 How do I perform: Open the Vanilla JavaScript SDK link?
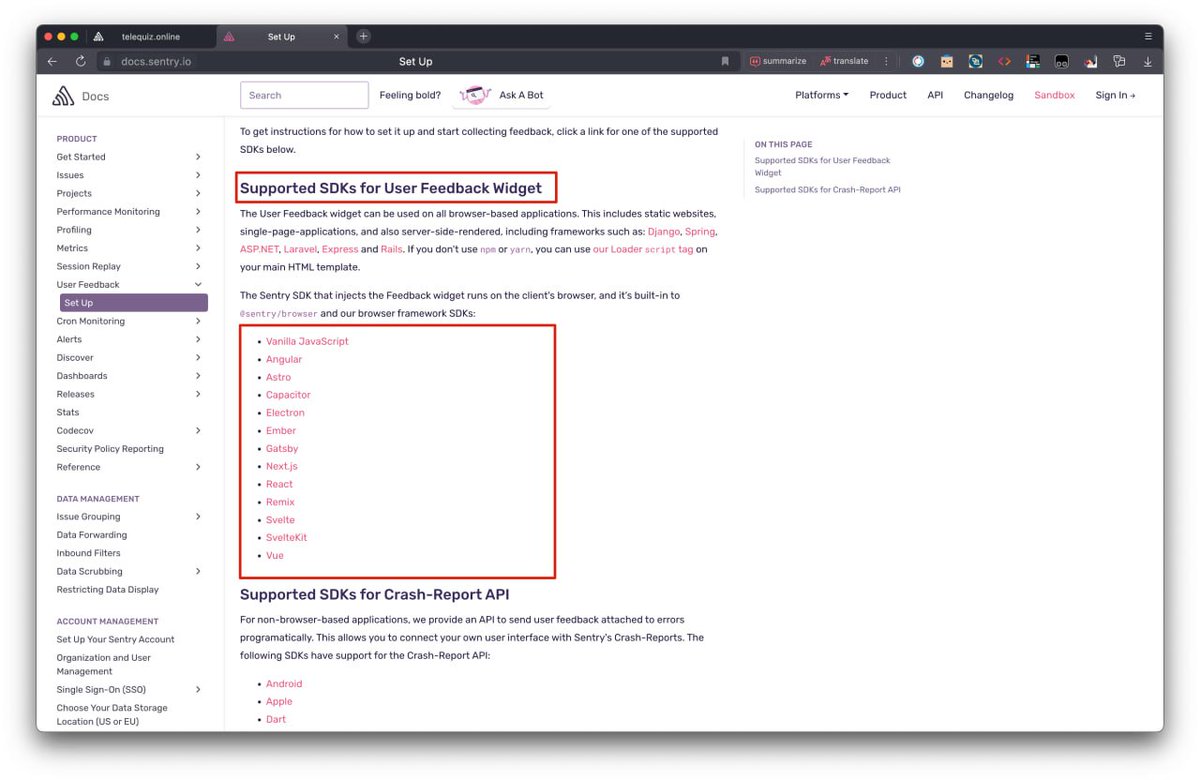[307, 341]
